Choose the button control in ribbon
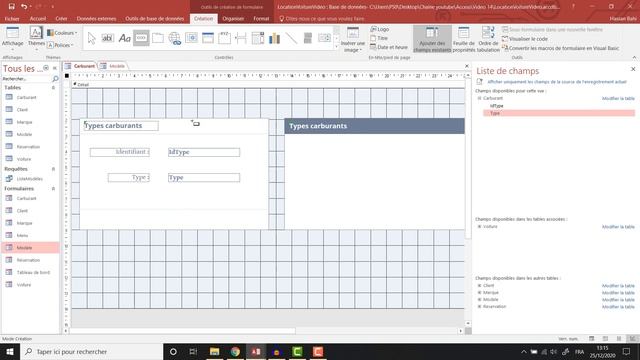Image resolution: width=640 pixels, height=360 pixels. tap(141, 38)
